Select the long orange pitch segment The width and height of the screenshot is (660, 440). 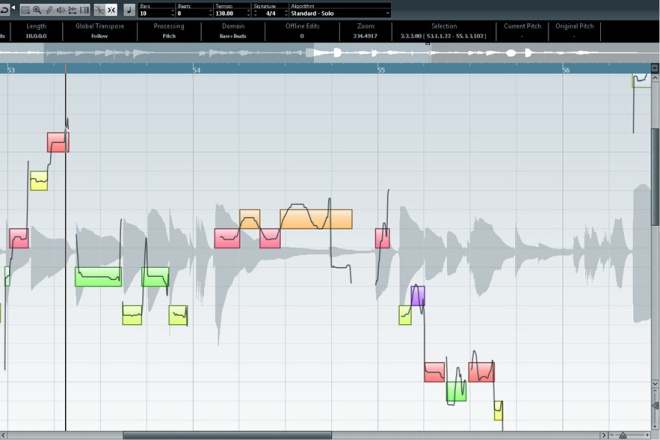click(316, 219)
